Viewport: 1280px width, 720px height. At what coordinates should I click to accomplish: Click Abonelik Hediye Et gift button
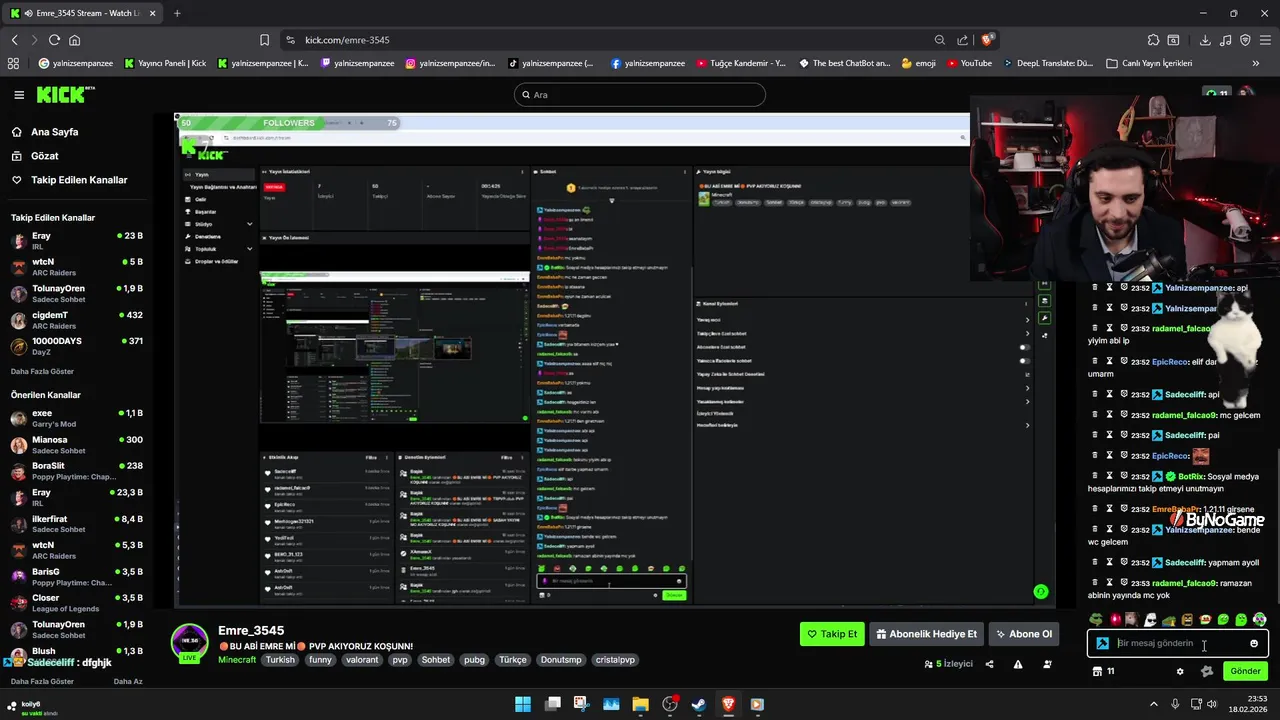pos(925,634)
